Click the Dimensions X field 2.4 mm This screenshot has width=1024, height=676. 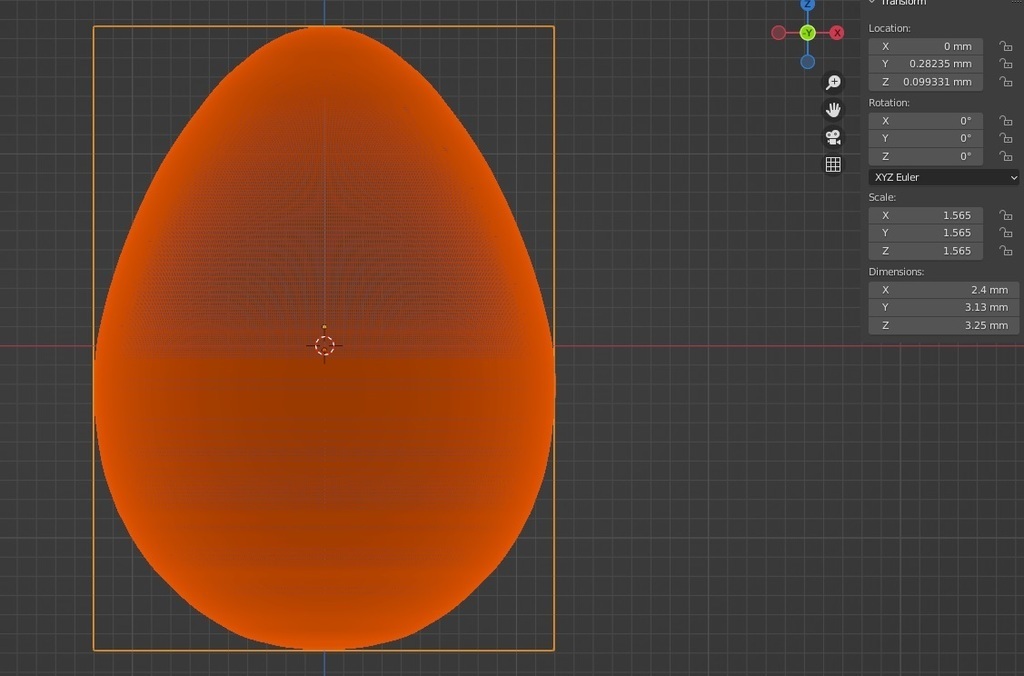pyautogui.click(x=944, y=290)
